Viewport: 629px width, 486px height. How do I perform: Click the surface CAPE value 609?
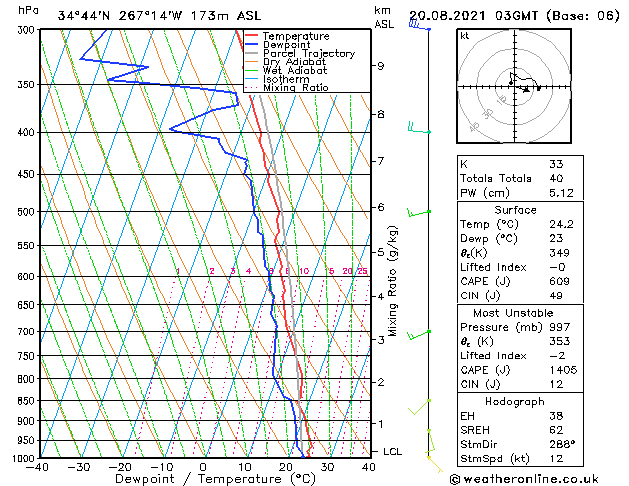click(x=559, y=281)
